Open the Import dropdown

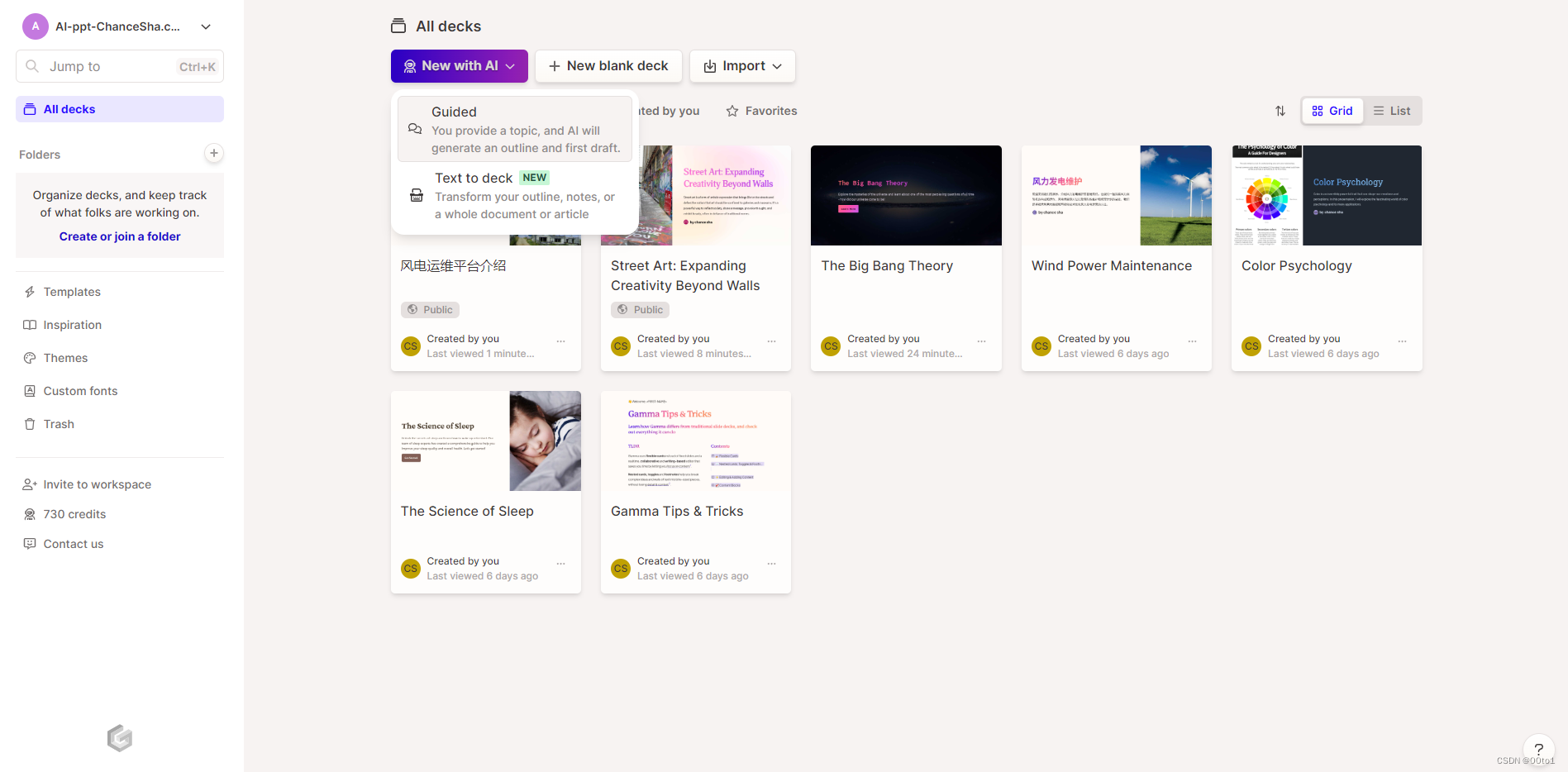click(x=742, y=66)
